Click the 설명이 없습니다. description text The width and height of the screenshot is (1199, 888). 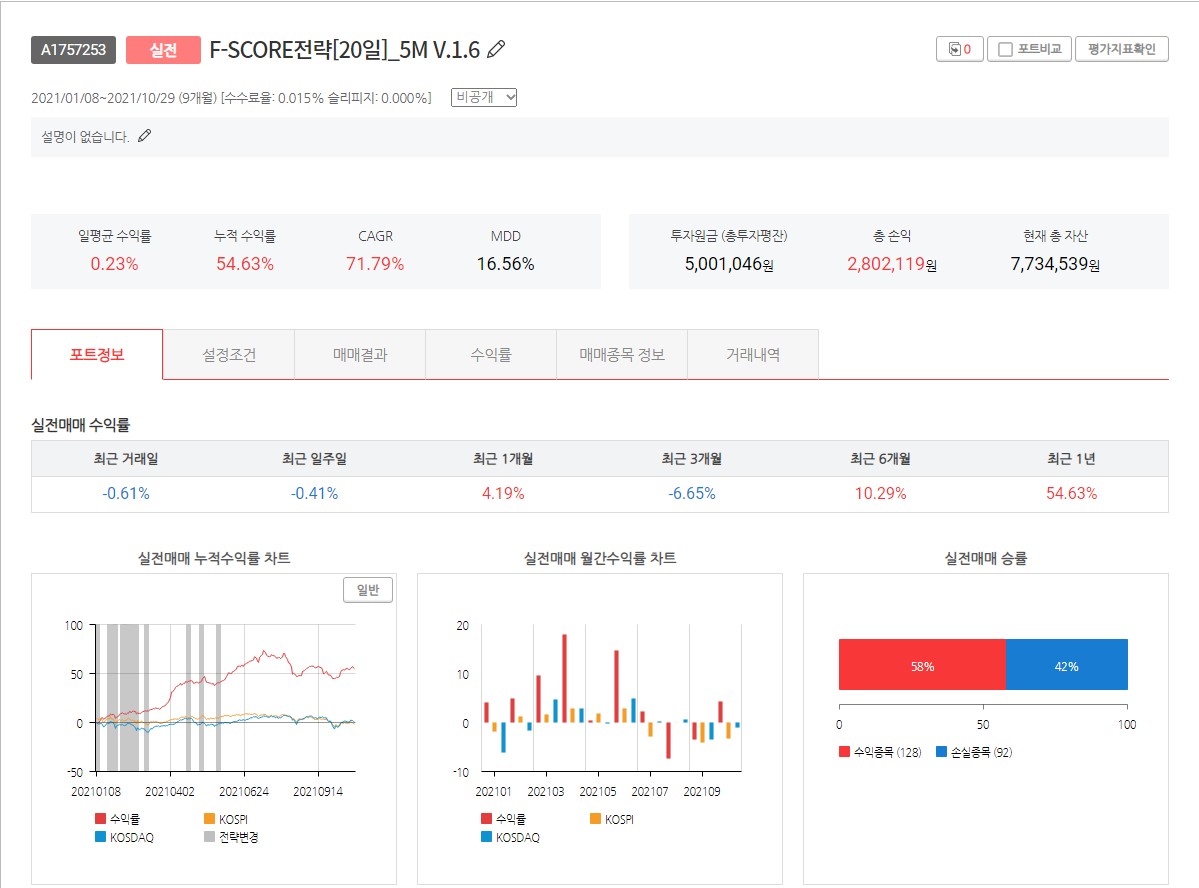pyautogui.click(x=85, y=137)
